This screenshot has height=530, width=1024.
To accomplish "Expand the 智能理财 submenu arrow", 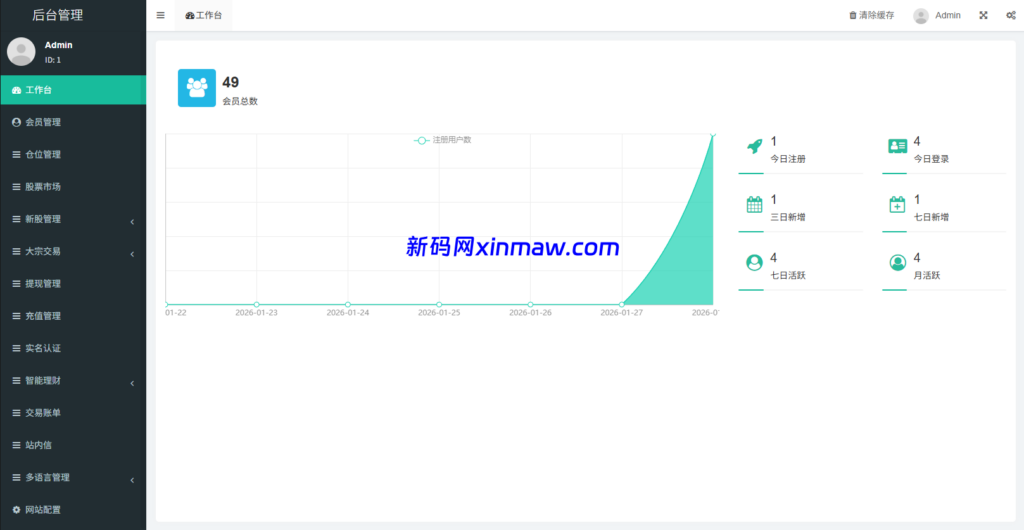I will [132, 383].
